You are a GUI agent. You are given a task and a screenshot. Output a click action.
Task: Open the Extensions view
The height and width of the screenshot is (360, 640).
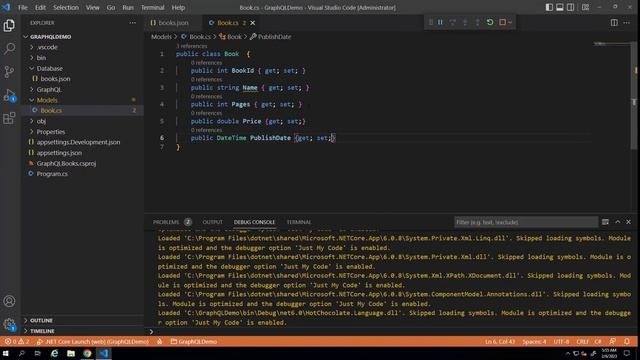9,118
